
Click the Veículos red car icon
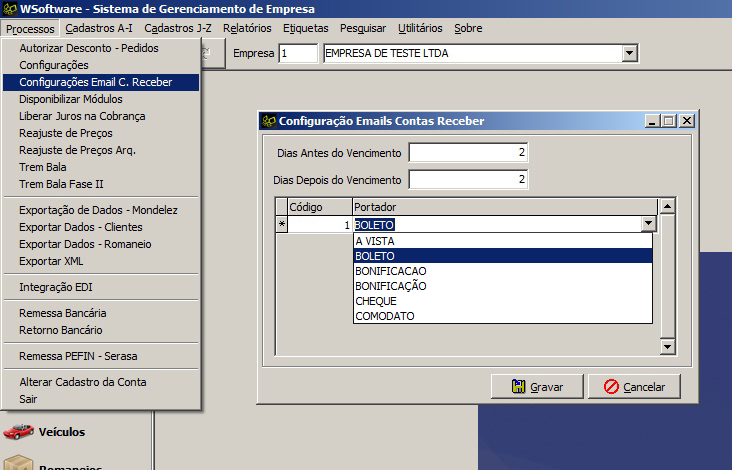click(17, 432)
